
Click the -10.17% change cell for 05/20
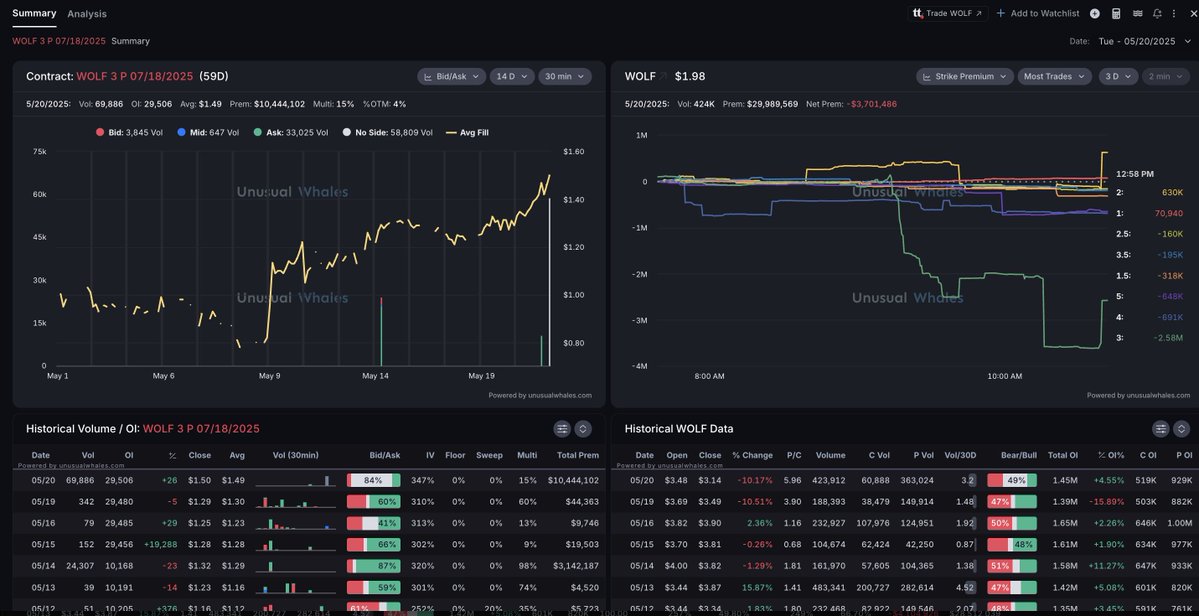[755, 480]
